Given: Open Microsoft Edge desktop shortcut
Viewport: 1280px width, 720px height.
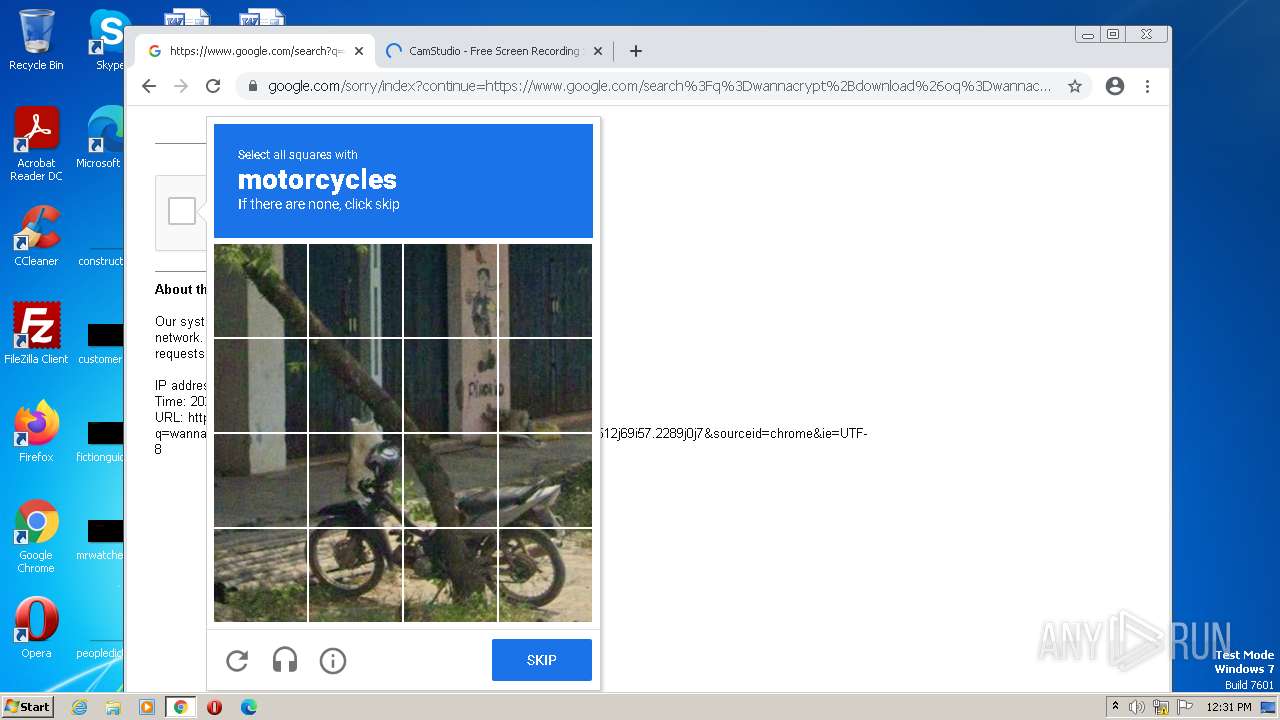Looking at the screenshot, I should tap(102, 138).
